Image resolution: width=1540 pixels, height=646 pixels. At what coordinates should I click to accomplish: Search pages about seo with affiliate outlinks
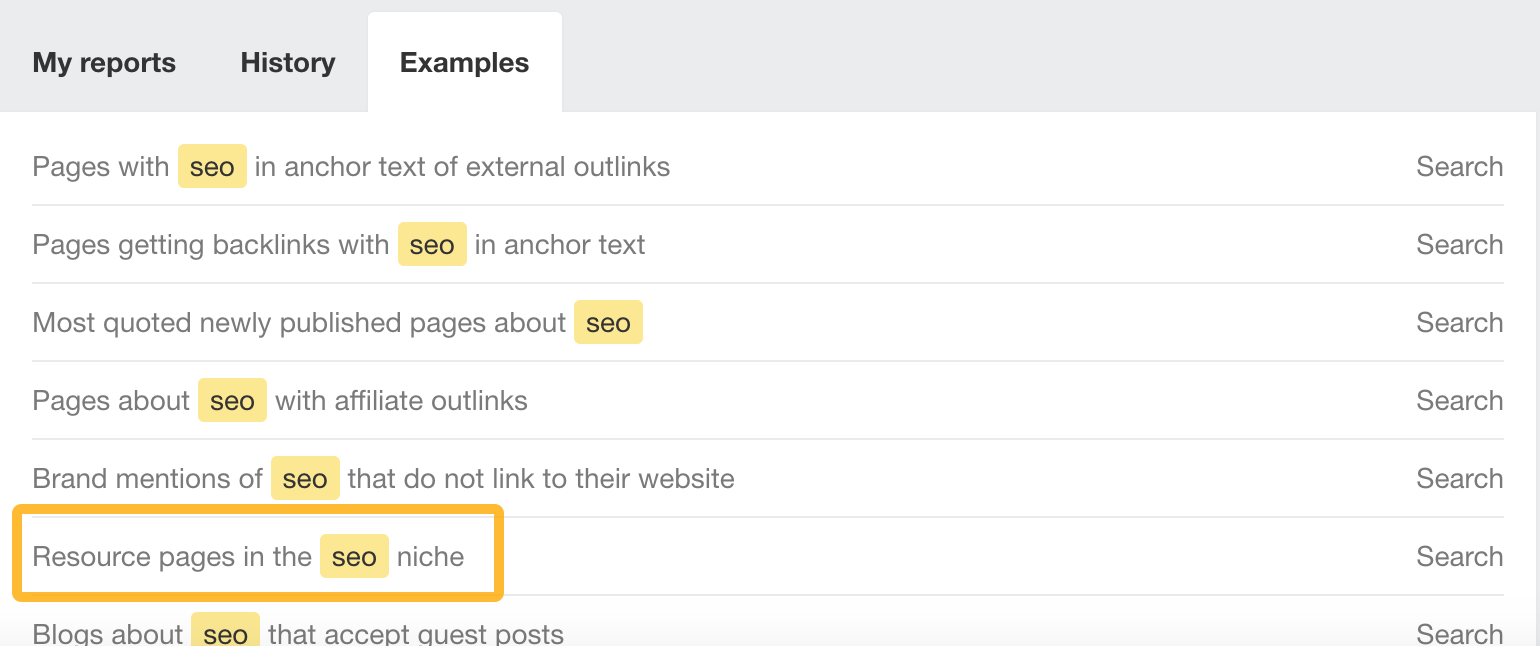point(1459,400)
